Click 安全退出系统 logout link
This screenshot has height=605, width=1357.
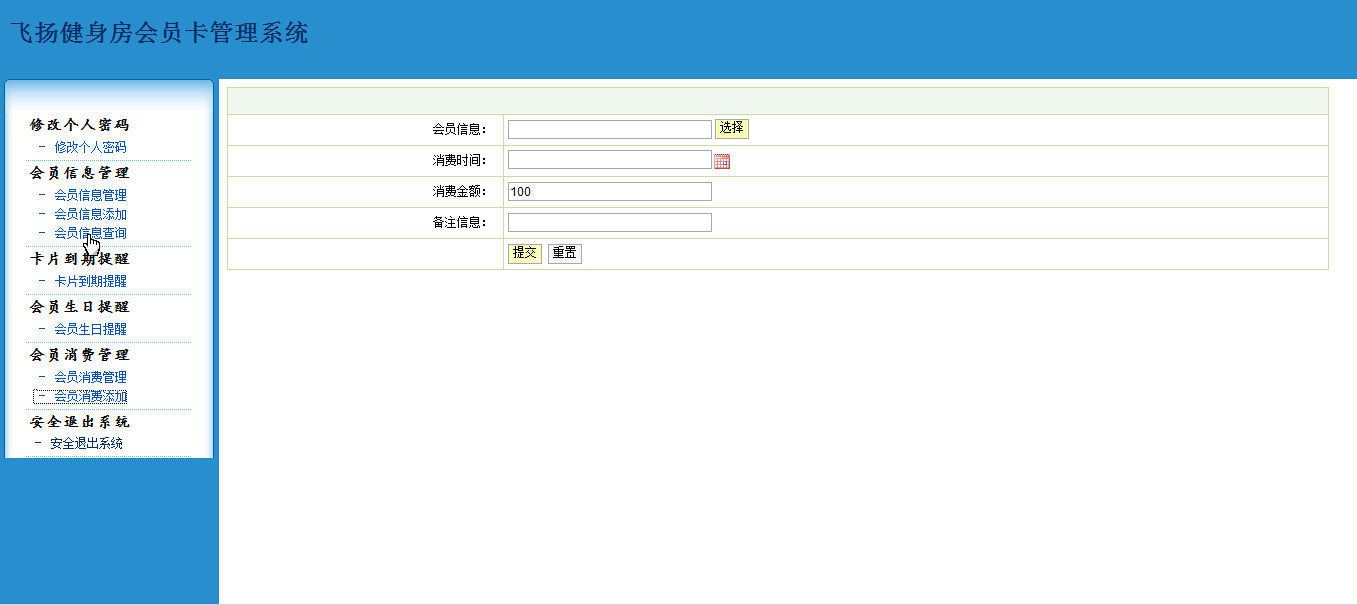click(86, 443)
